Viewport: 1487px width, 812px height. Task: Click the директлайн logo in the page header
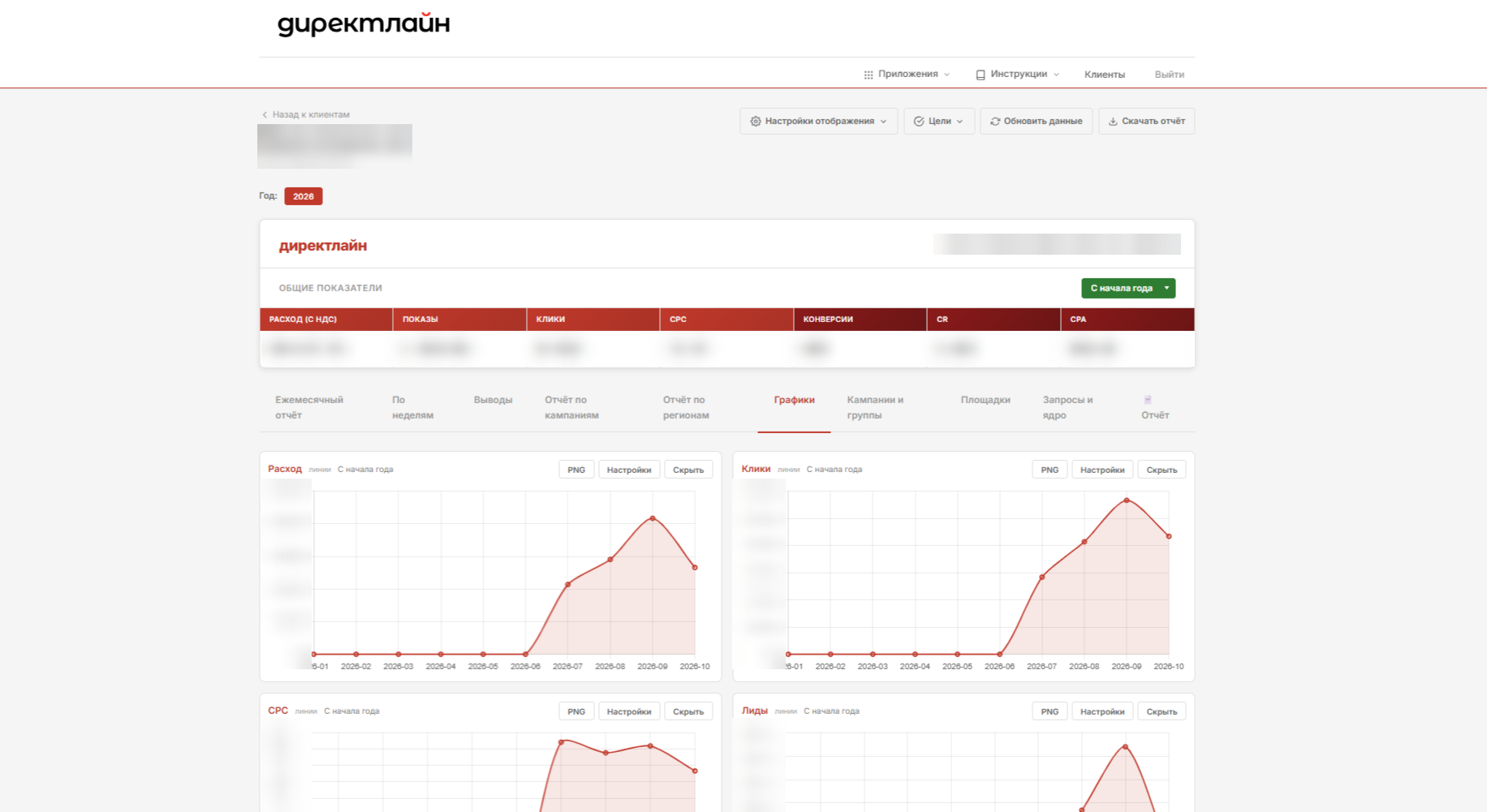[x=364, y=24]
